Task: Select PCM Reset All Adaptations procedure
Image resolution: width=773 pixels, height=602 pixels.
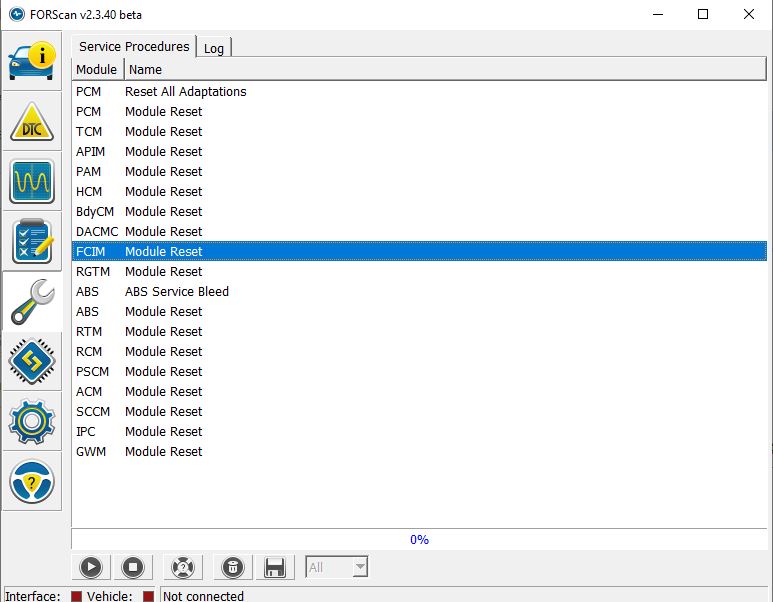Action: coord(185,91)
